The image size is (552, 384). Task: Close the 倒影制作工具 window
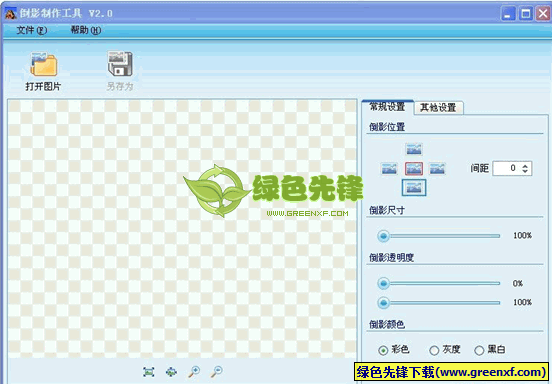pos(543,14)
